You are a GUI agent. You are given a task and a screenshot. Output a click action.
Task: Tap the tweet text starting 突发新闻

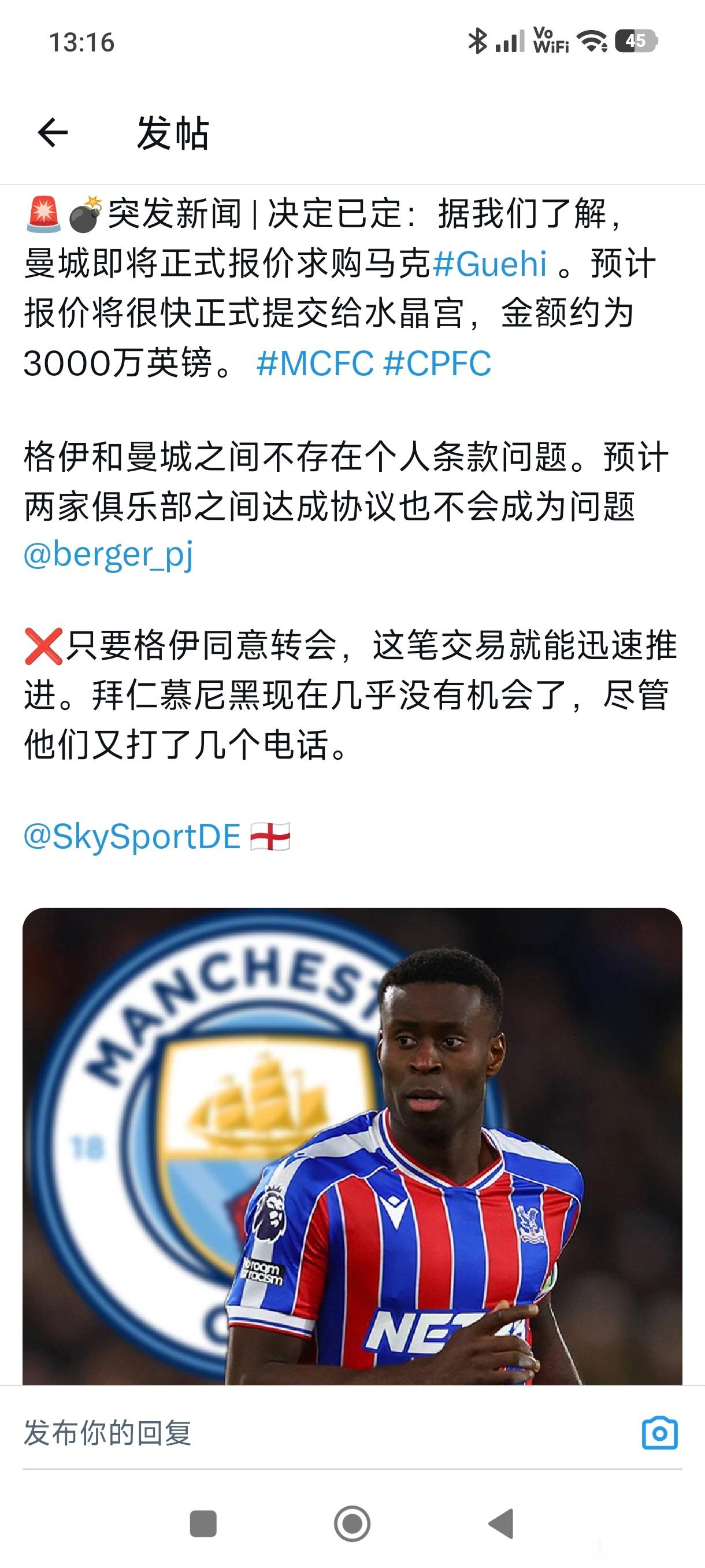(x=340, y=288)
